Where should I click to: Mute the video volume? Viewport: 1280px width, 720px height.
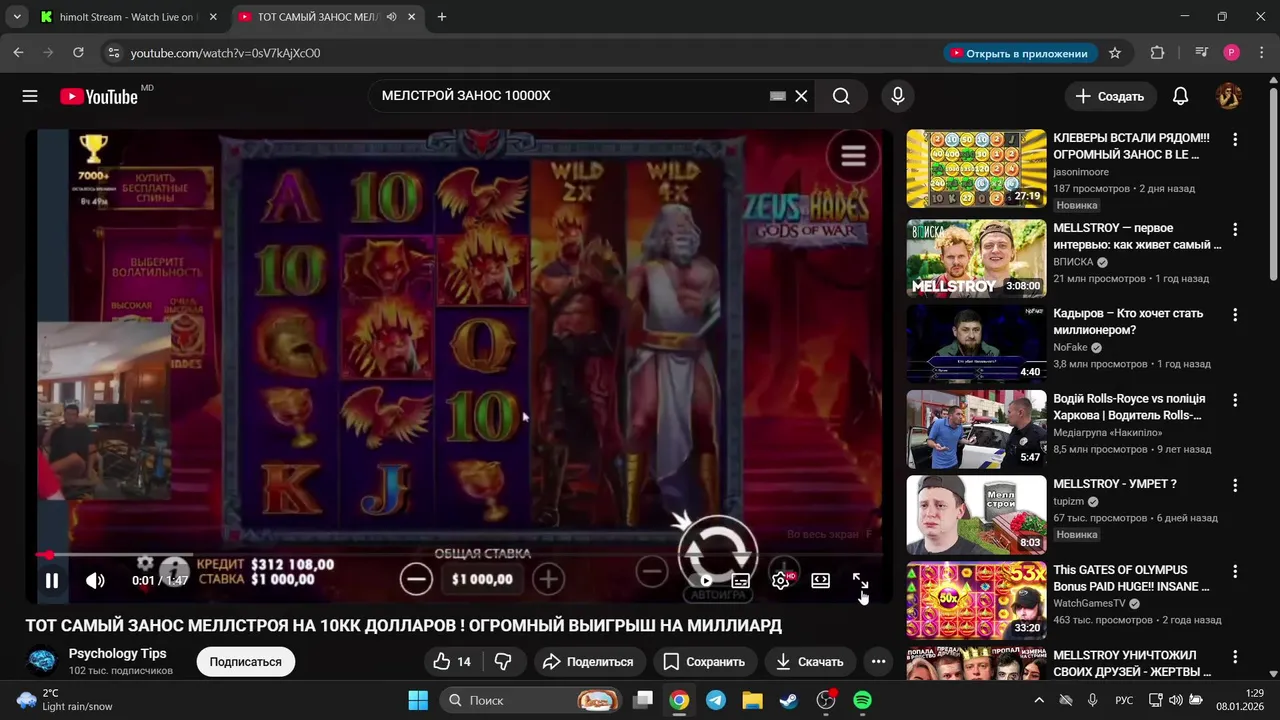click(x=95, y=580)
